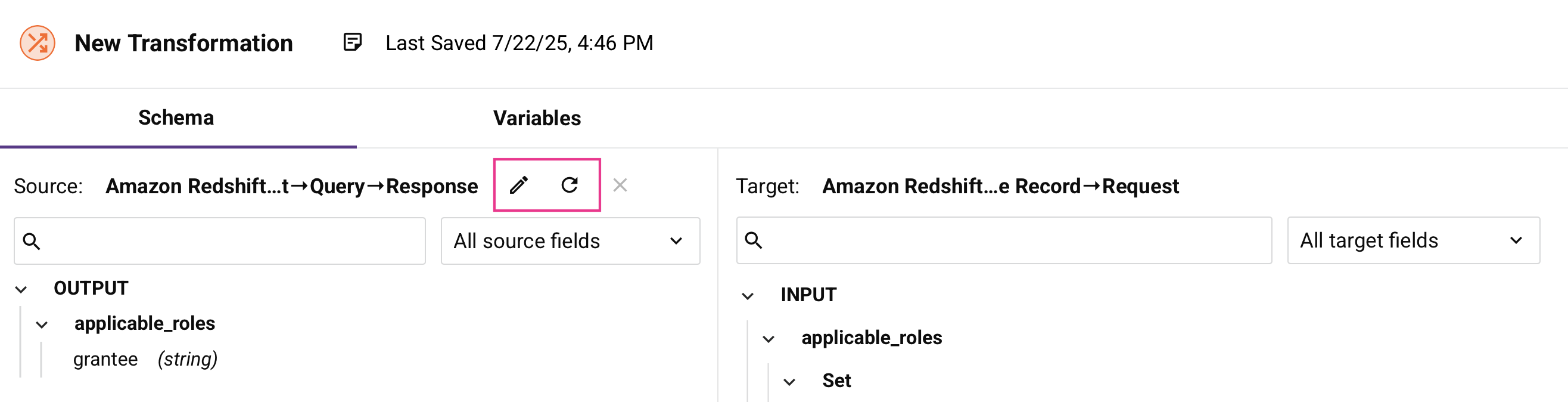Click the Amazon Redshift Record Request target link
Viewport: 1568px width, 402px height.
1000,185
